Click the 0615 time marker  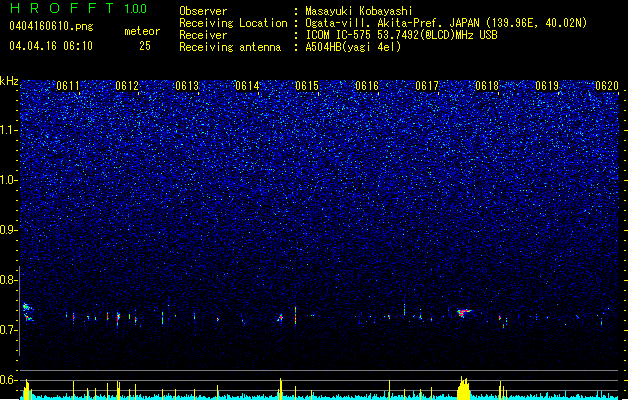coord(307,86)
